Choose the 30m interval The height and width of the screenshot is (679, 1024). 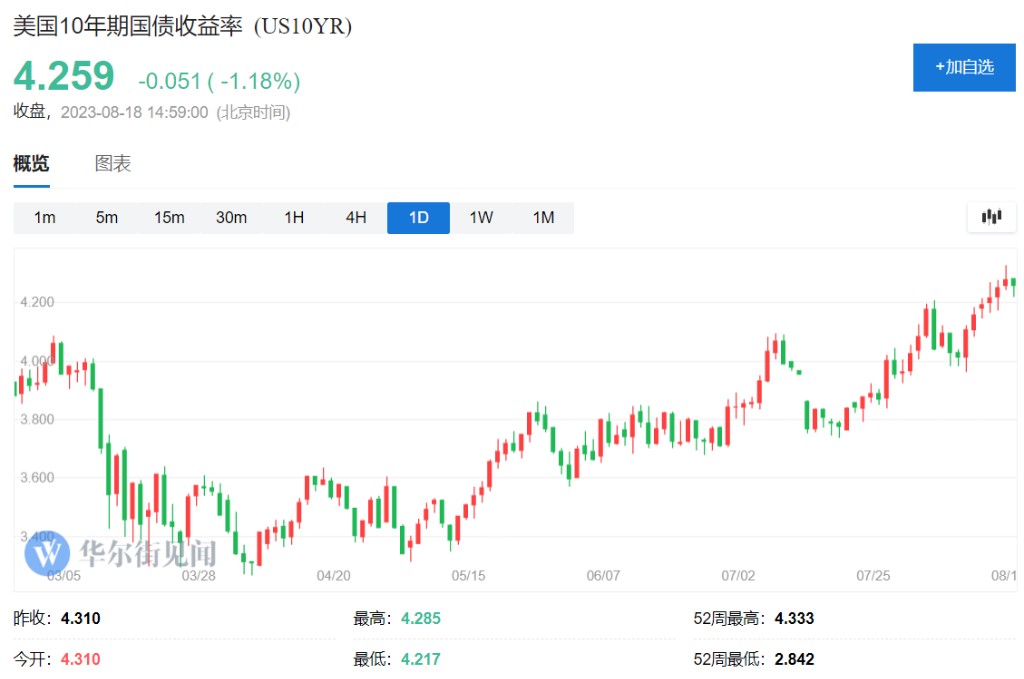[x=231, y=218]
